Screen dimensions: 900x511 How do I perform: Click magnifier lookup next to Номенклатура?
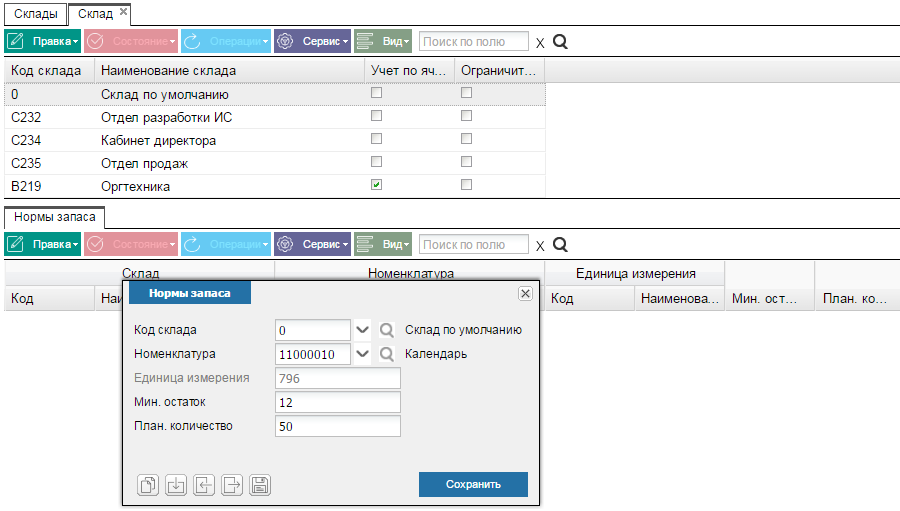pyautogui.click(x=387, y=354)
